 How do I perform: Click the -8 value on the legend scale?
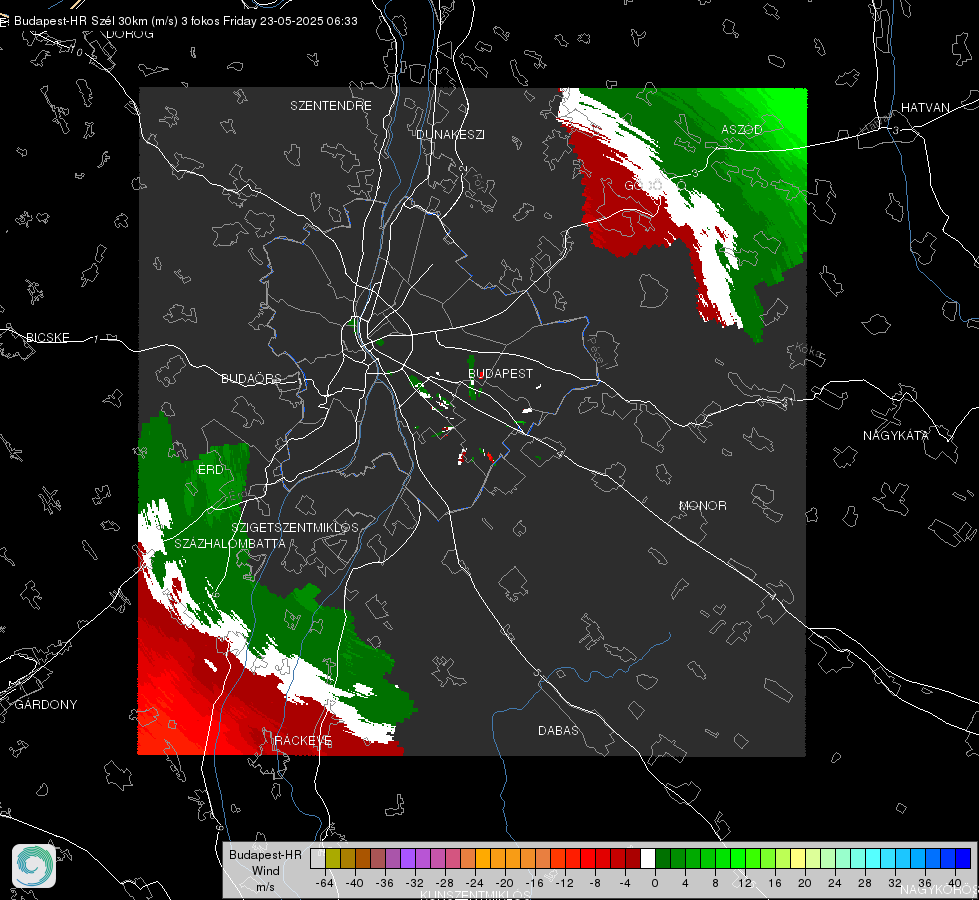595,883
